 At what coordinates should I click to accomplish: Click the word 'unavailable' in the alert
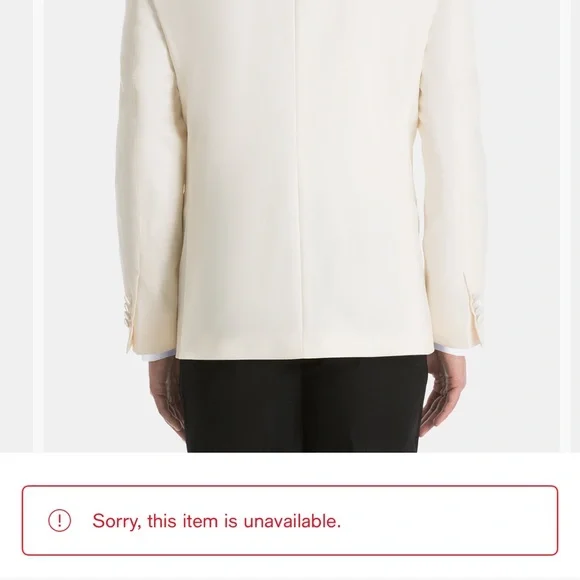tap(292, 521)
